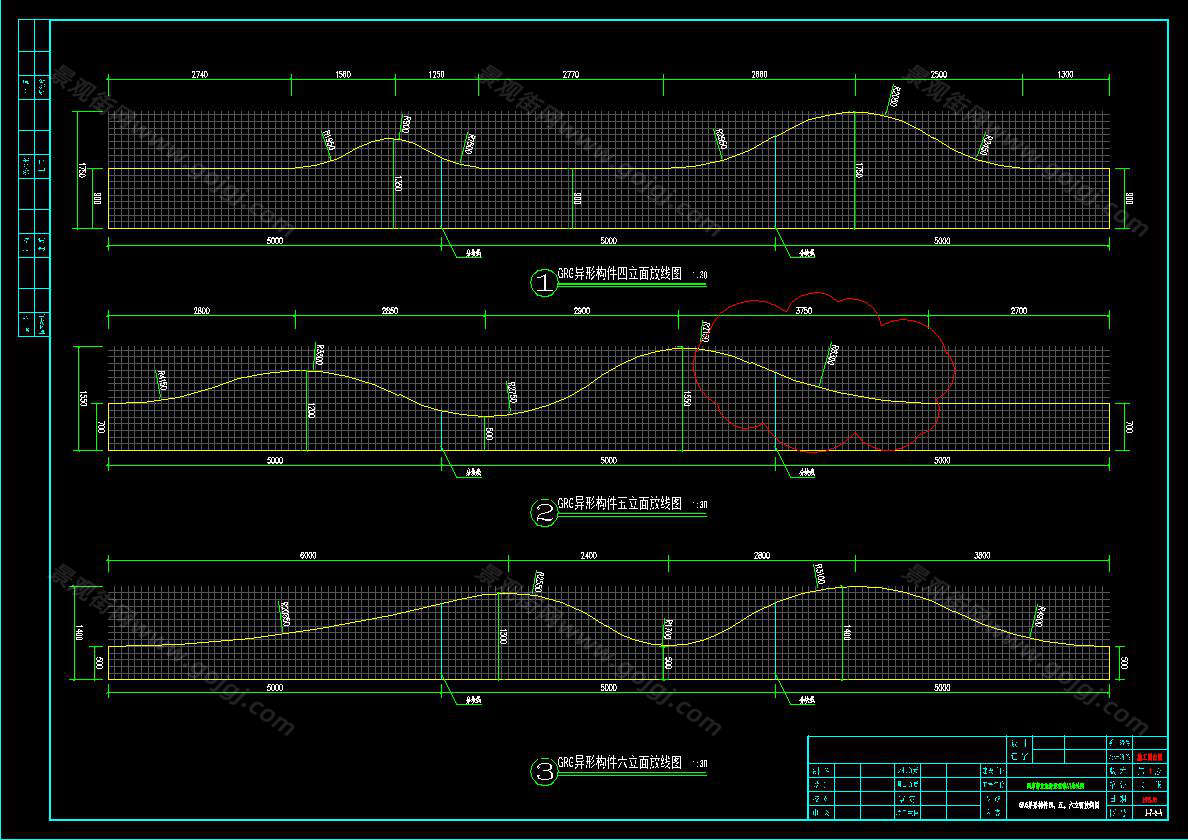
Task: Click the 6000 dimension text
Action: [x=307, y=555]
